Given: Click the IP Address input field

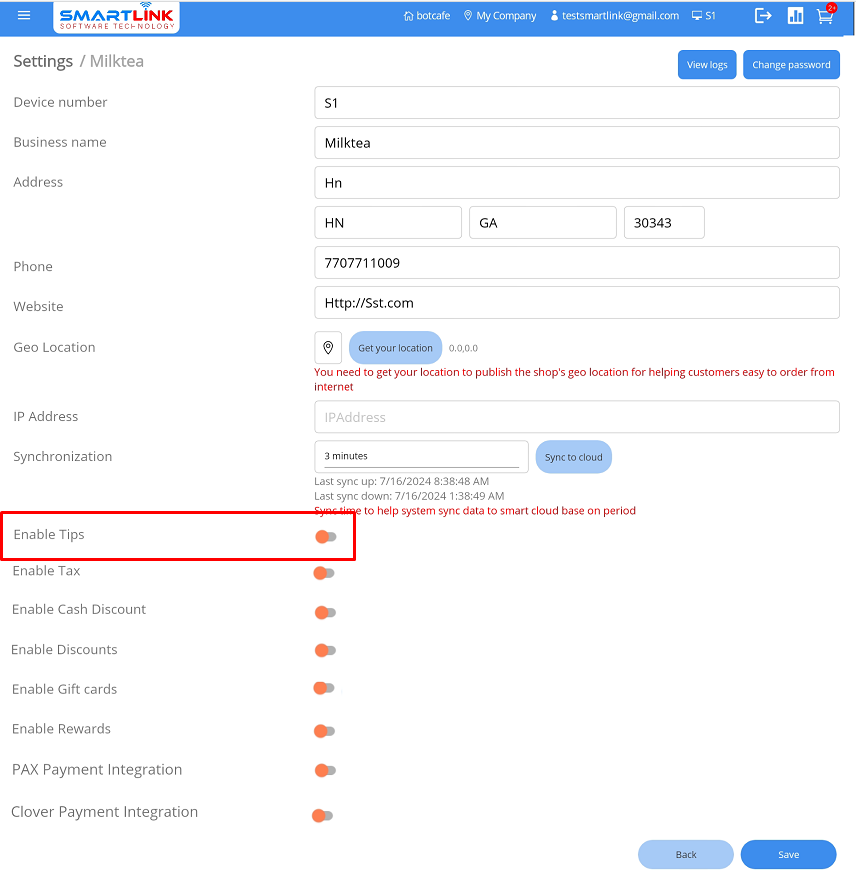Looking at the screenshot, I should [576, 417].
